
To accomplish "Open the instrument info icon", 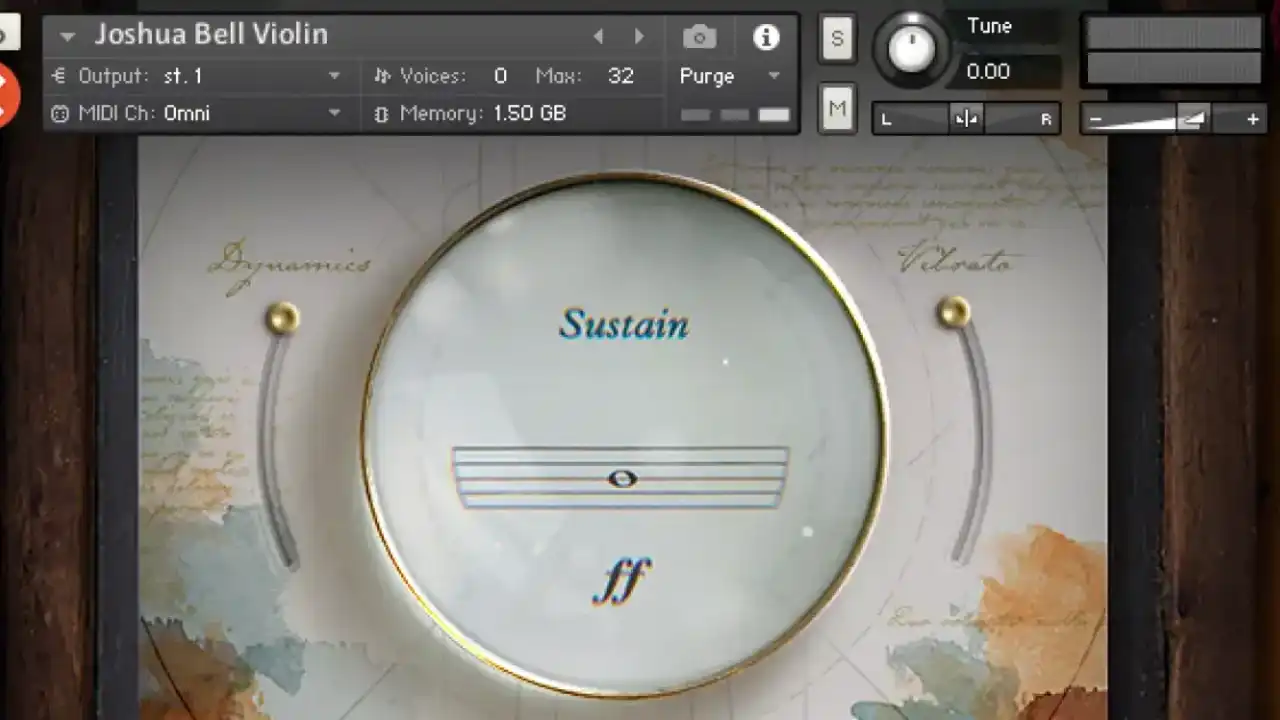I will point(766,38).
